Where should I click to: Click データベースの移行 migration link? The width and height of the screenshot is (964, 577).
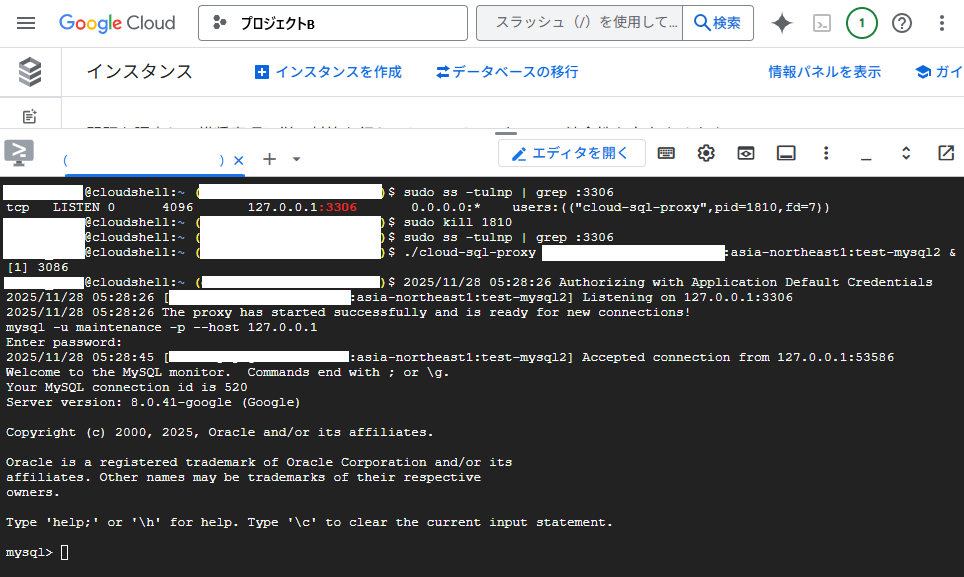click(507, 72)
